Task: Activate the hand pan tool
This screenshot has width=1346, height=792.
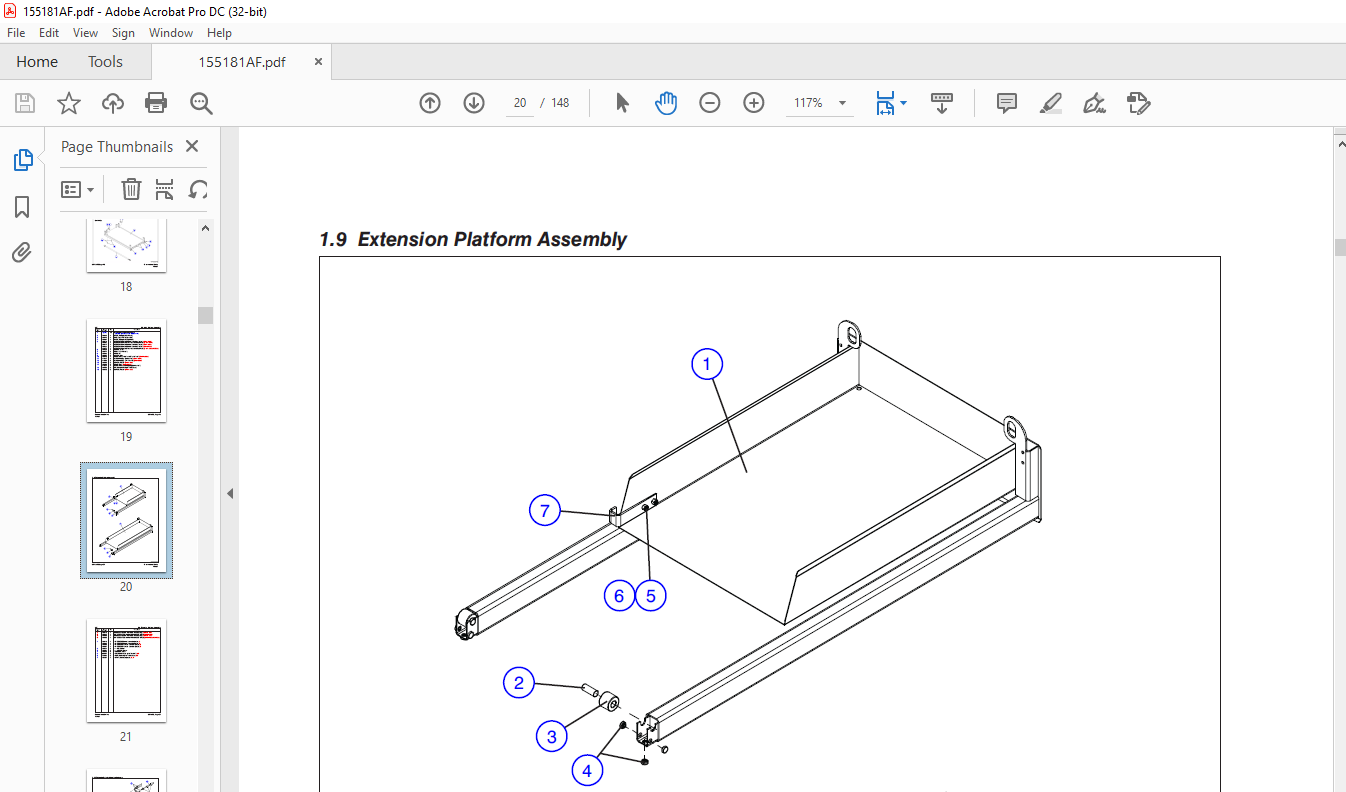Action: 666,103
